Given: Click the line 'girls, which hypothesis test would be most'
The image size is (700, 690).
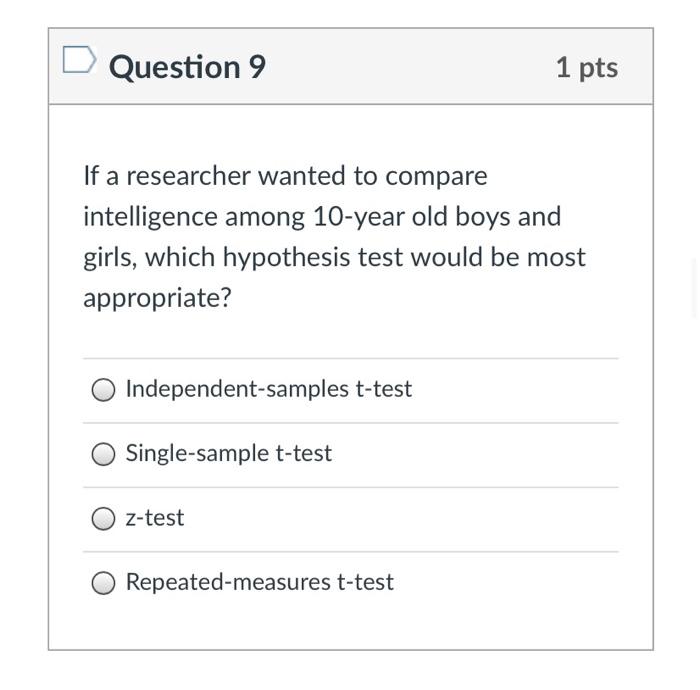Looking at the screenshot, I should [334, 257].
